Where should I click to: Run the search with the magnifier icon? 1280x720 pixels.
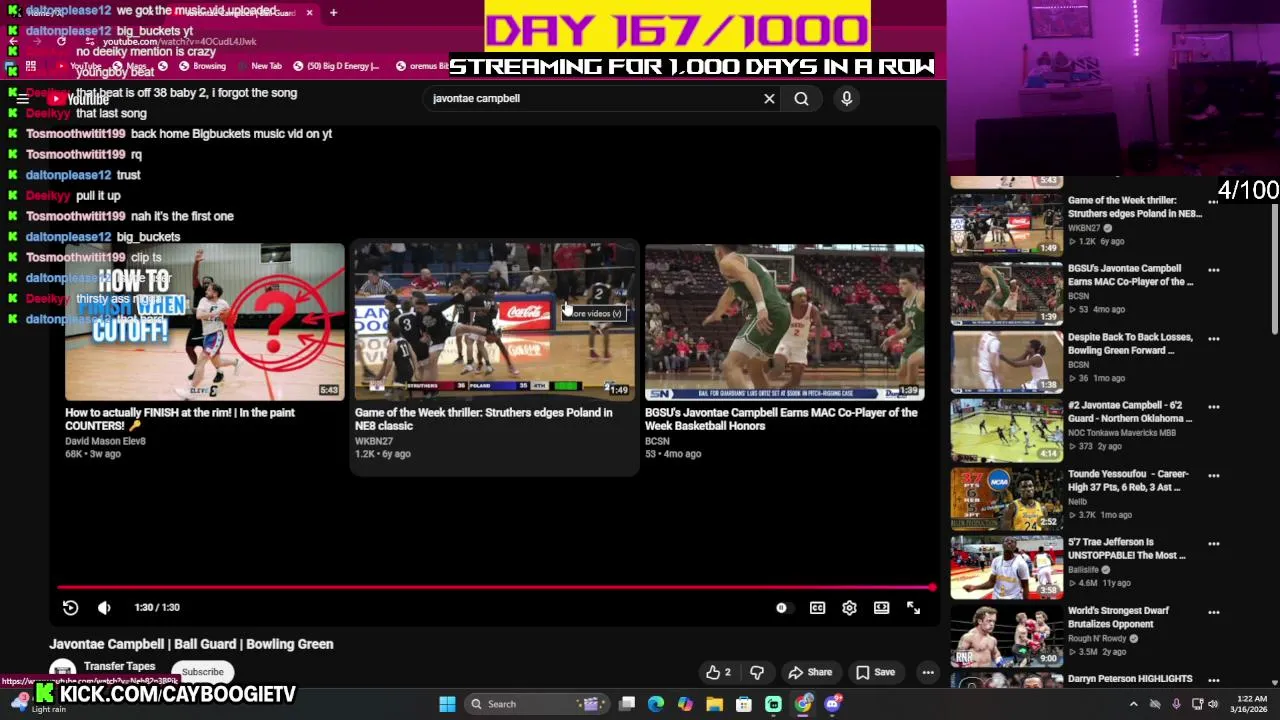pyautogui.click(x=801, y=98)
